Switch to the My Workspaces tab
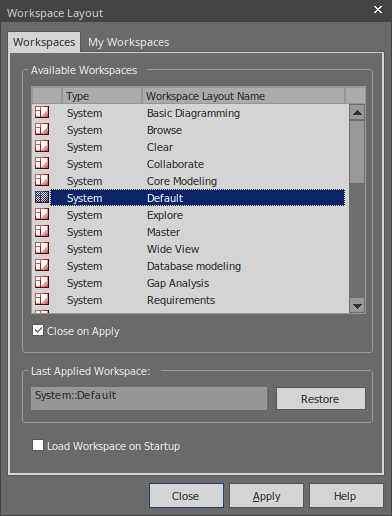 (129, 42)
